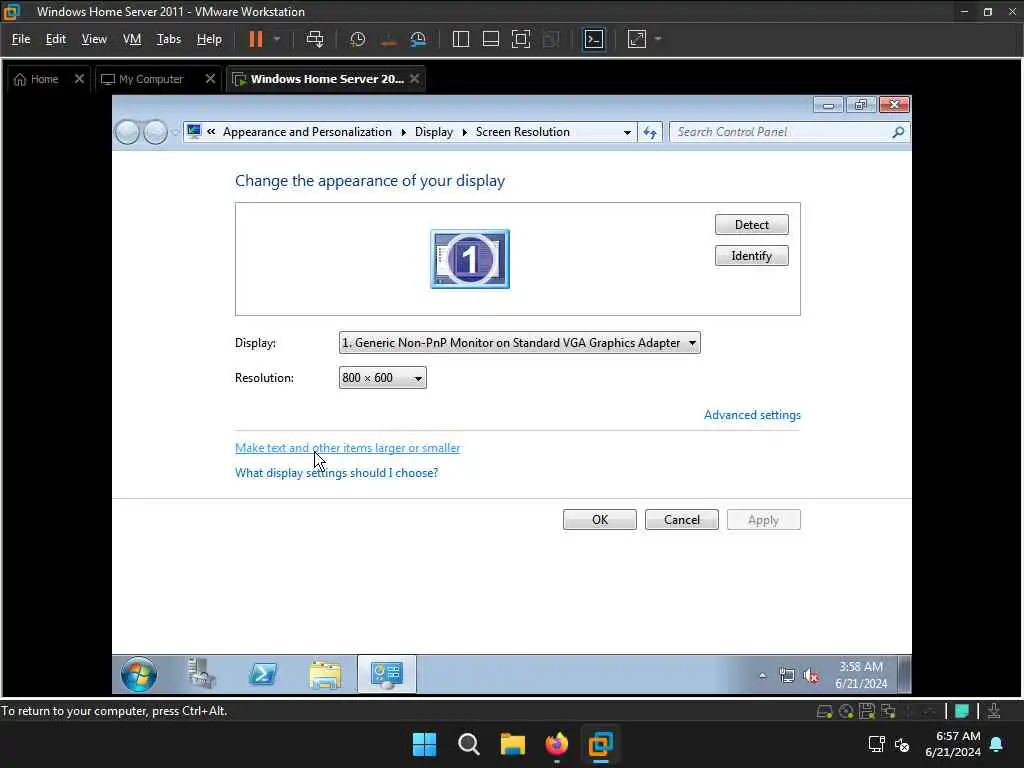Image resolution: width=1024 pixels, height=768 pixels.
Task: Open the View menu
Action: pos(94,39)
